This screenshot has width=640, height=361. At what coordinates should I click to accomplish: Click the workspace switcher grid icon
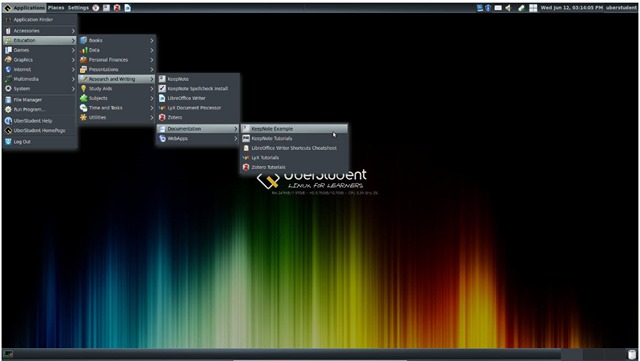533,8
